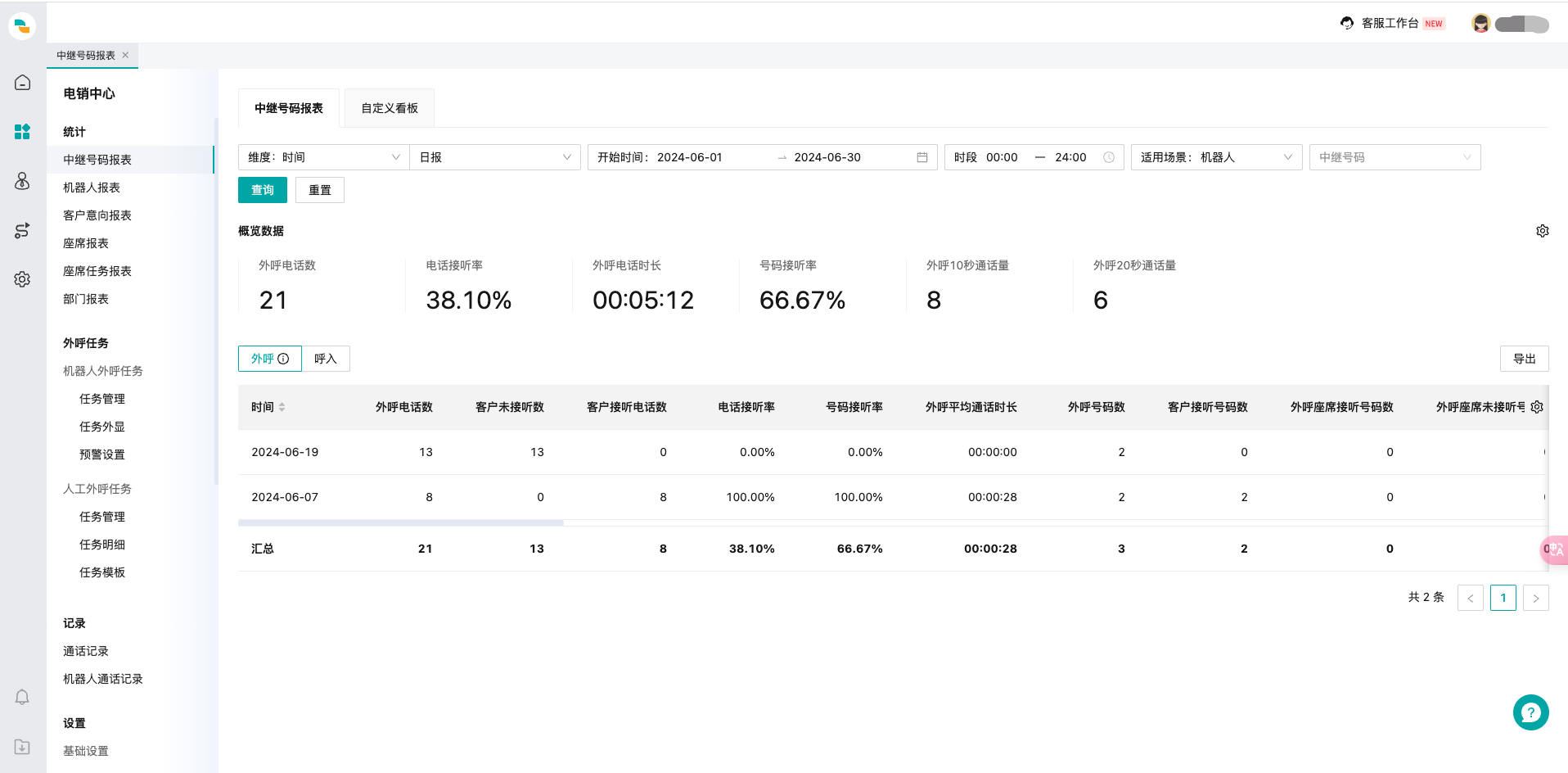
Task: Open the floating help question button
Action: point(1531,712)
